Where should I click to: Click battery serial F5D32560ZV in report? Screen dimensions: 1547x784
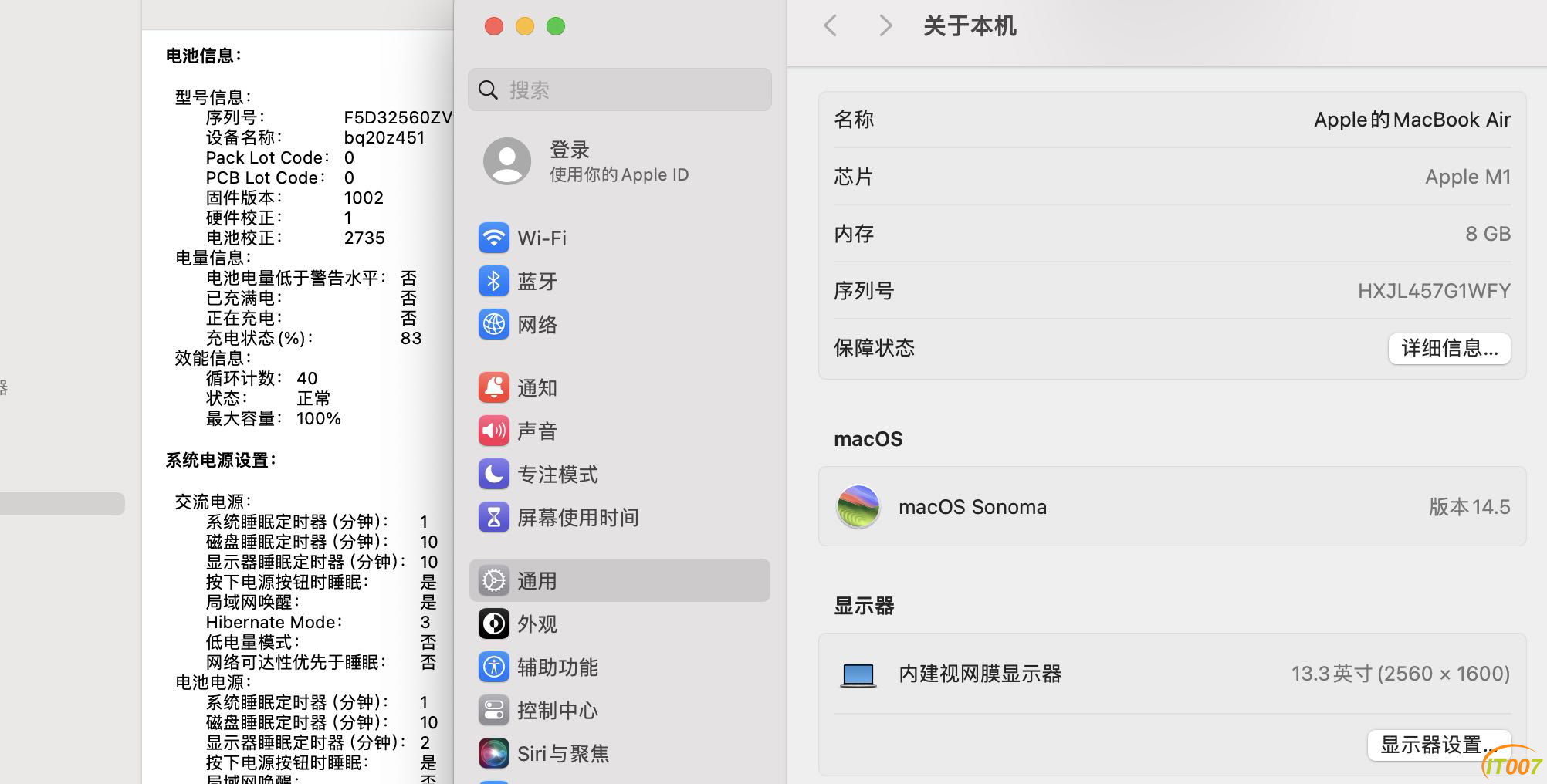[x=398, y=117]
